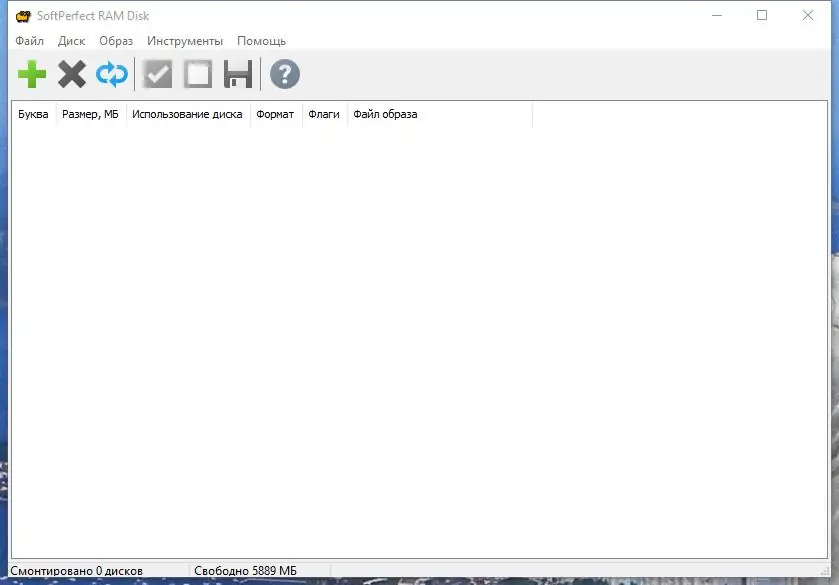Close the SoftPerfect RAM Disk window
Screen dimensions: 839x585
click(808, 16)
